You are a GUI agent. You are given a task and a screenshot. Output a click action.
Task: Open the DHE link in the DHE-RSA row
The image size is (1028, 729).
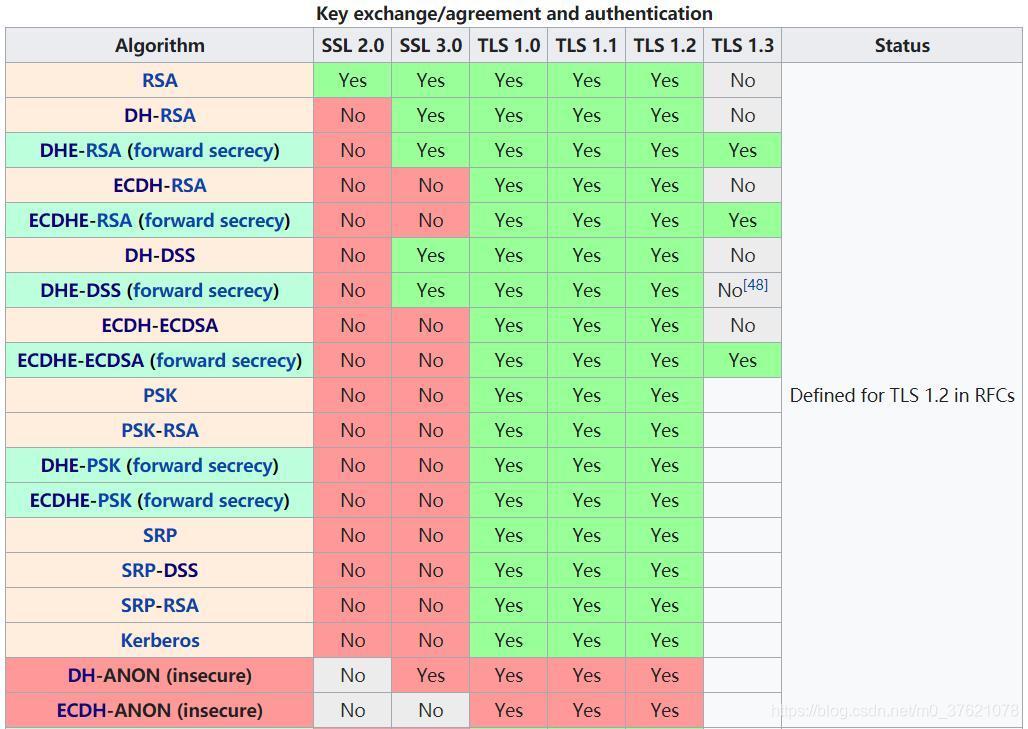[x=59, y=151]
